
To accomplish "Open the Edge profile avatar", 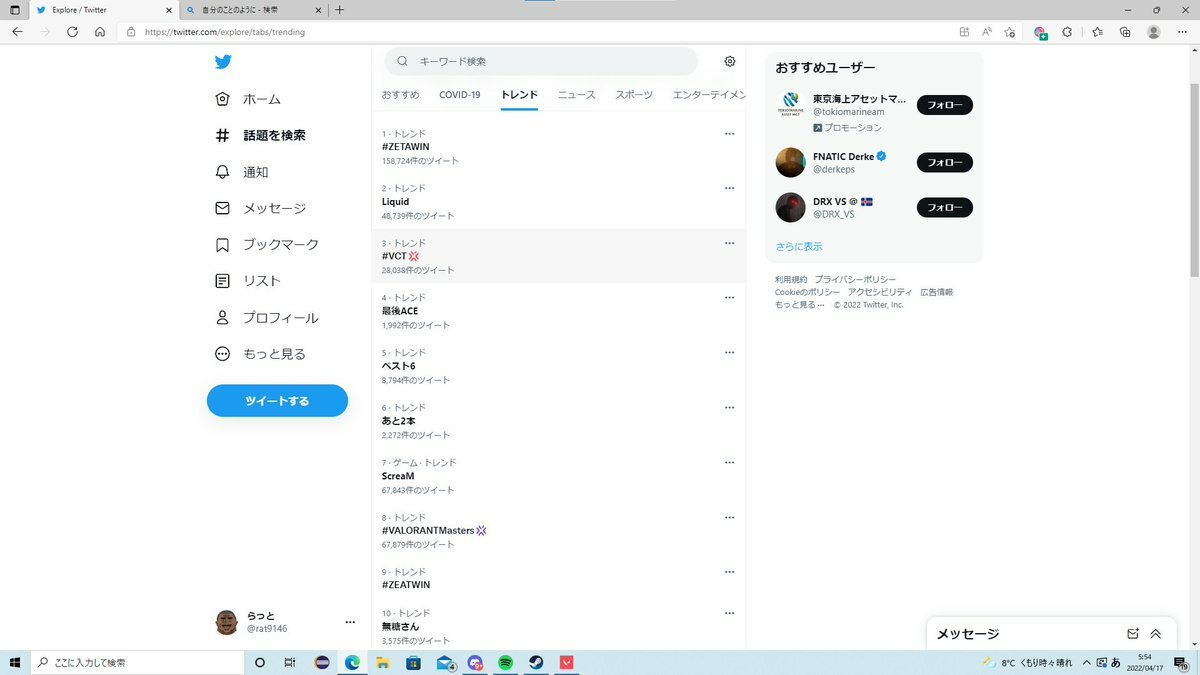I will pyautogui.click(x=1154, y=32).
